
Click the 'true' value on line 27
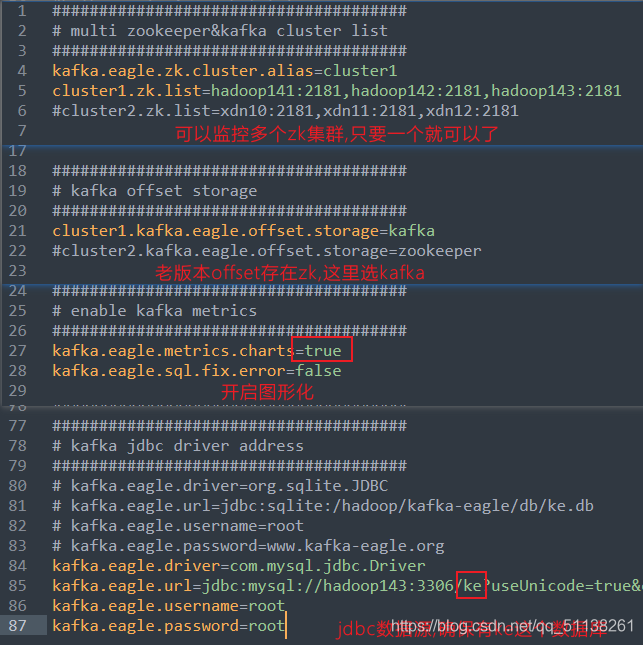click(323, 351)
